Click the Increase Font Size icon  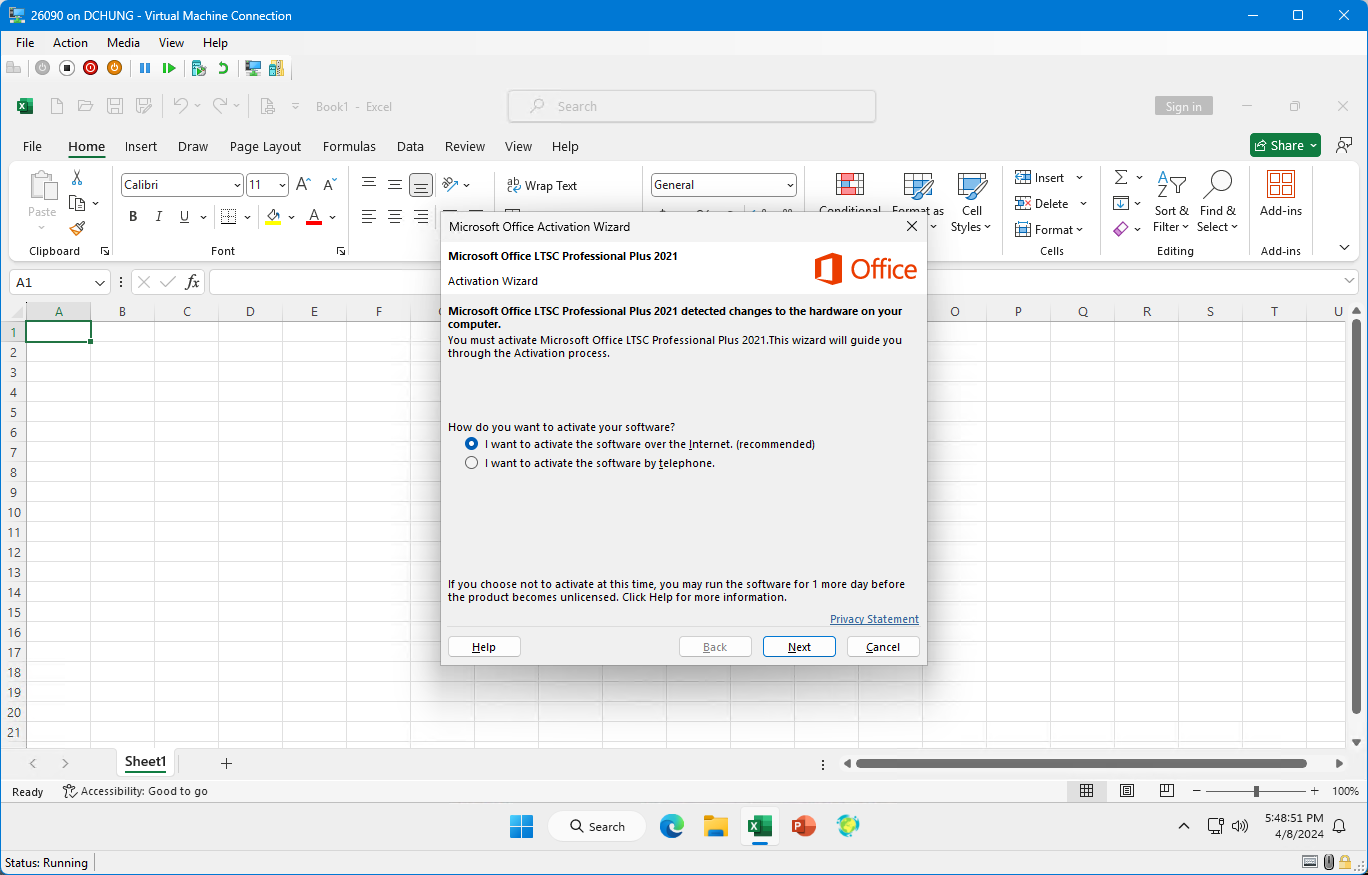click(x=304, y=184)
